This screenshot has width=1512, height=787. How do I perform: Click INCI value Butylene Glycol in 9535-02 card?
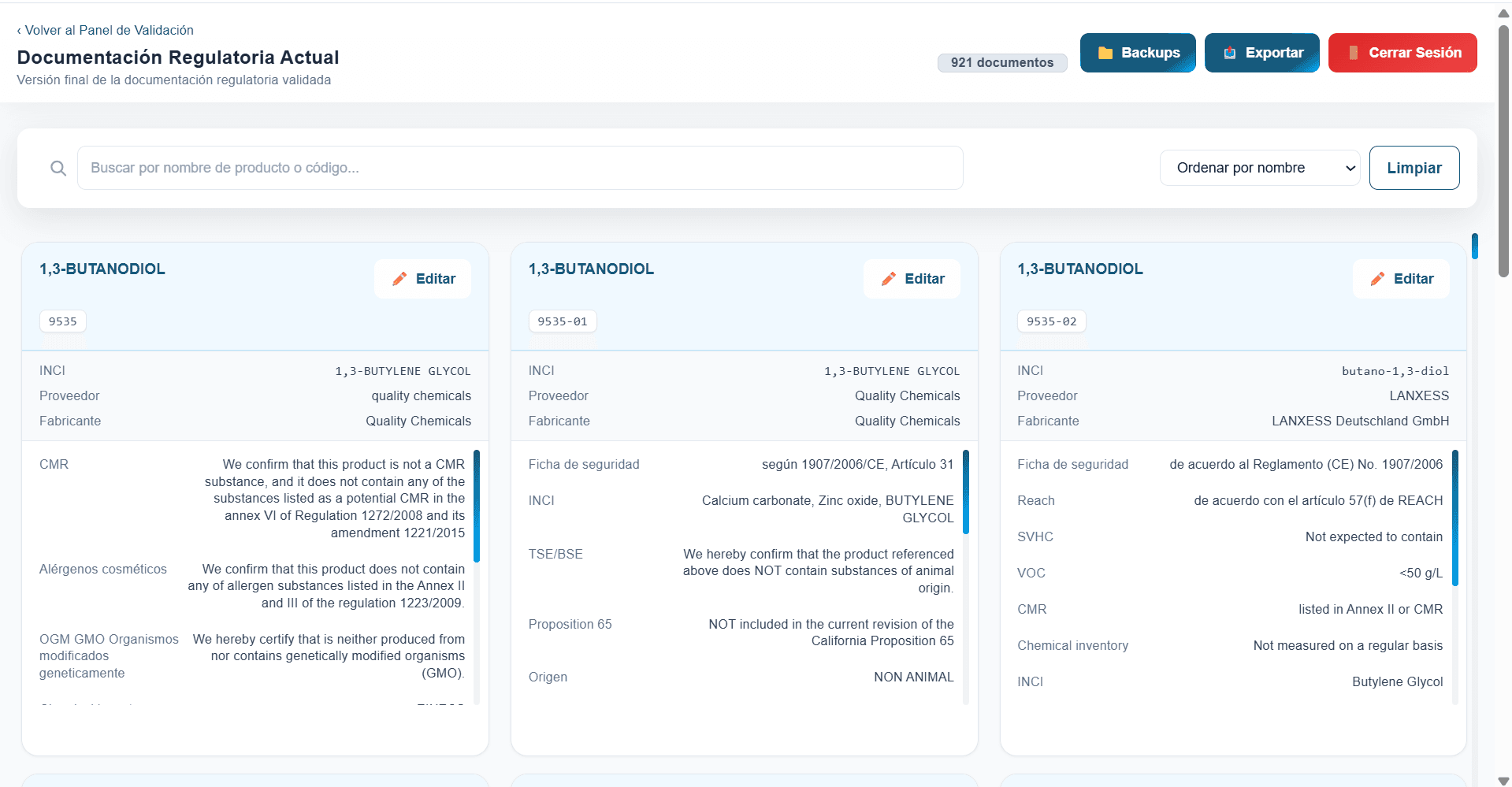pos(1398,681)
